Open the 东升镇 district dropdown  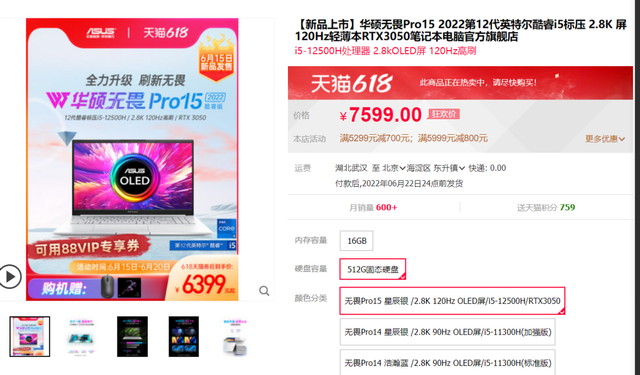click(449, 168)
